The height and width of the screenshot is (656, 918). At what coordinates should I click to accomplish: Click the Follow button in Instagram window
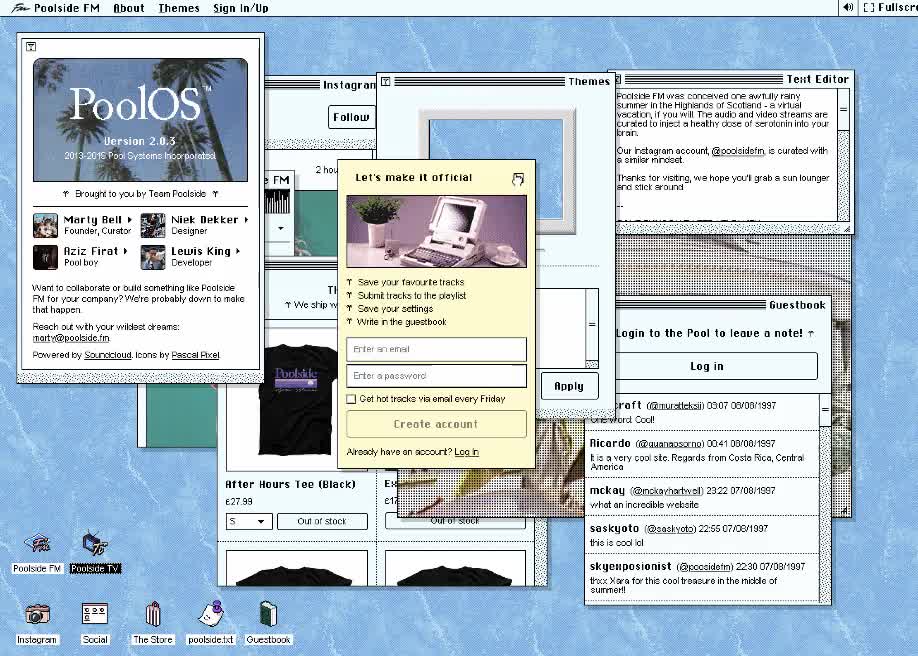351,117
